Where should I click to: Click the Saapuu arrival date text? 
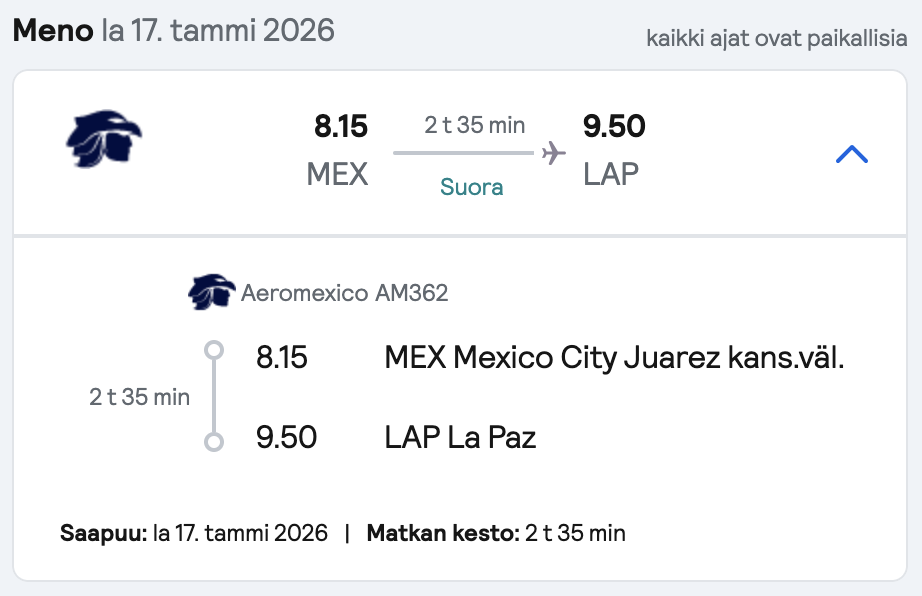[193, 533]
